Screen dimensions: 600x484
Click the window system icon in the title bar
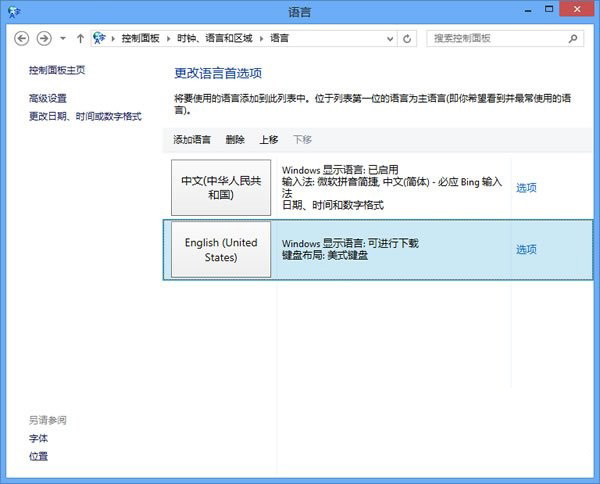point(14,12)
